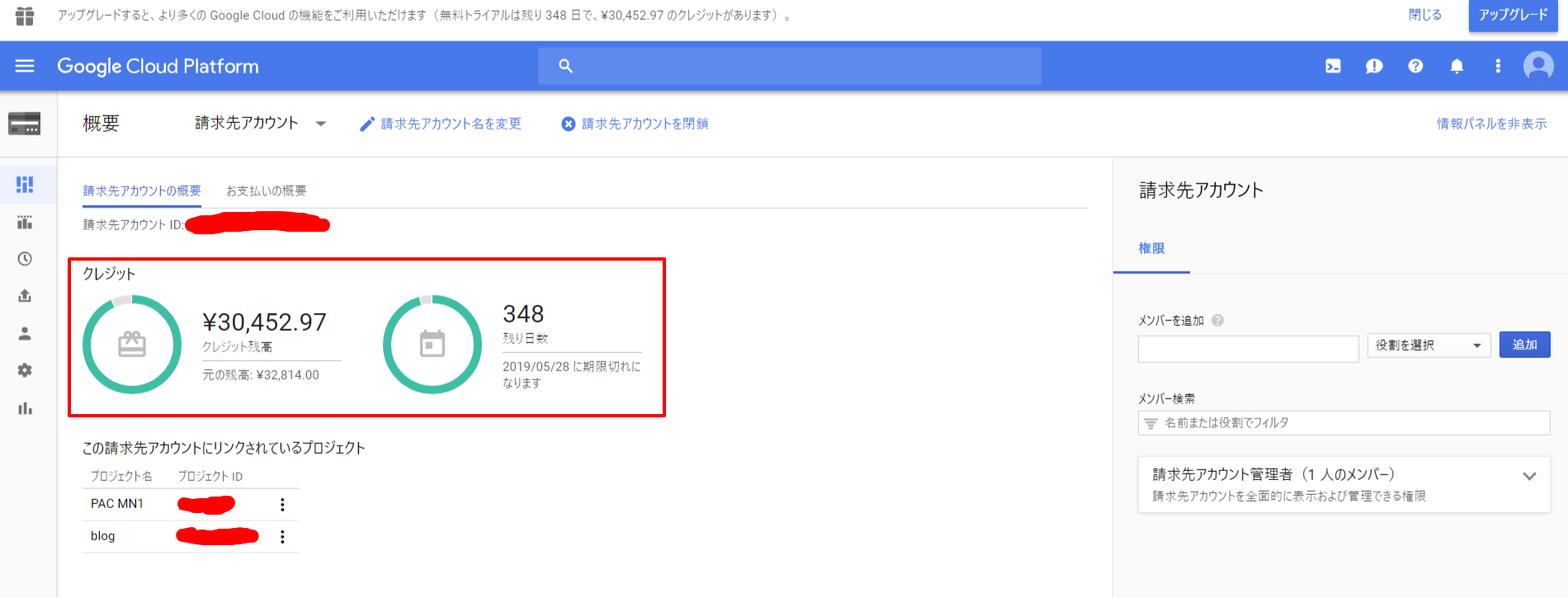The width and height of the screenshot is (1568, 598).
Task: Open the 役割を選択 role dropdown
Action: point(1428,345)
